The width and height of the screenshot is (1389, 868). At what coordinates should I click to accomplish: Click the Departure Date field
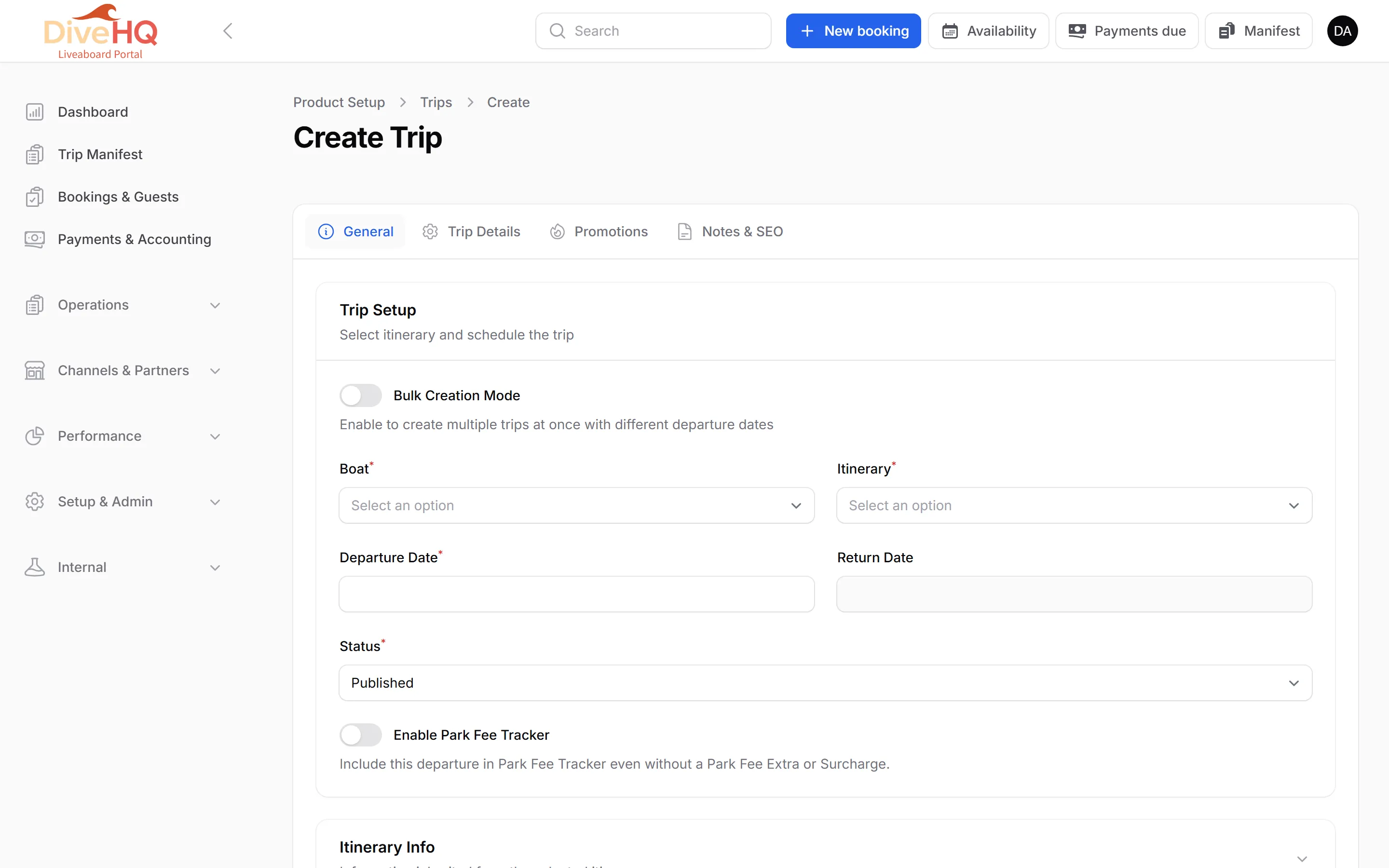coord(576,594)
